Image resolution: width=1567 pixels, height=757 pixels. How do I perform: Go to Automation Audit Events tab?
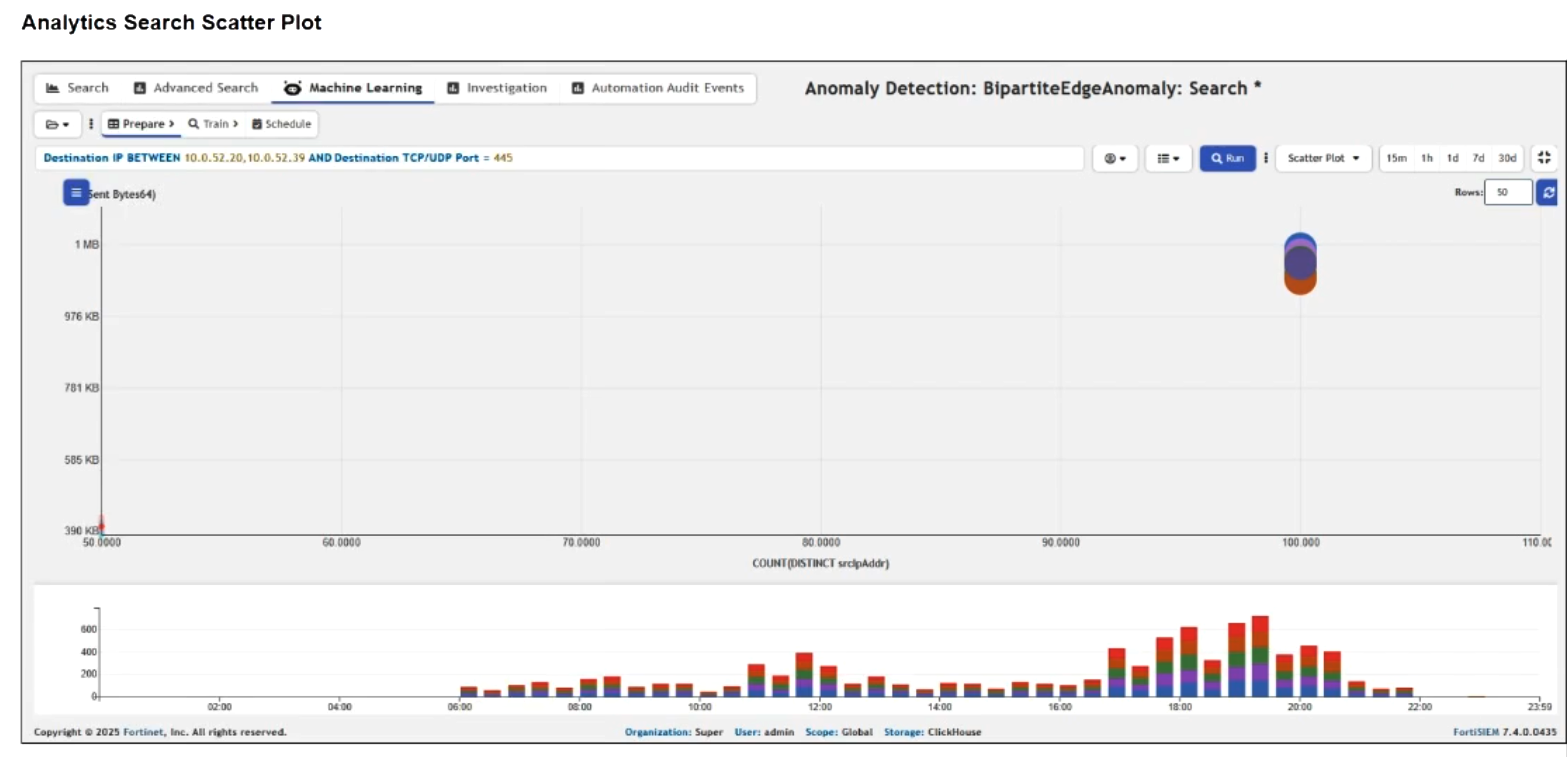[657, 88]
